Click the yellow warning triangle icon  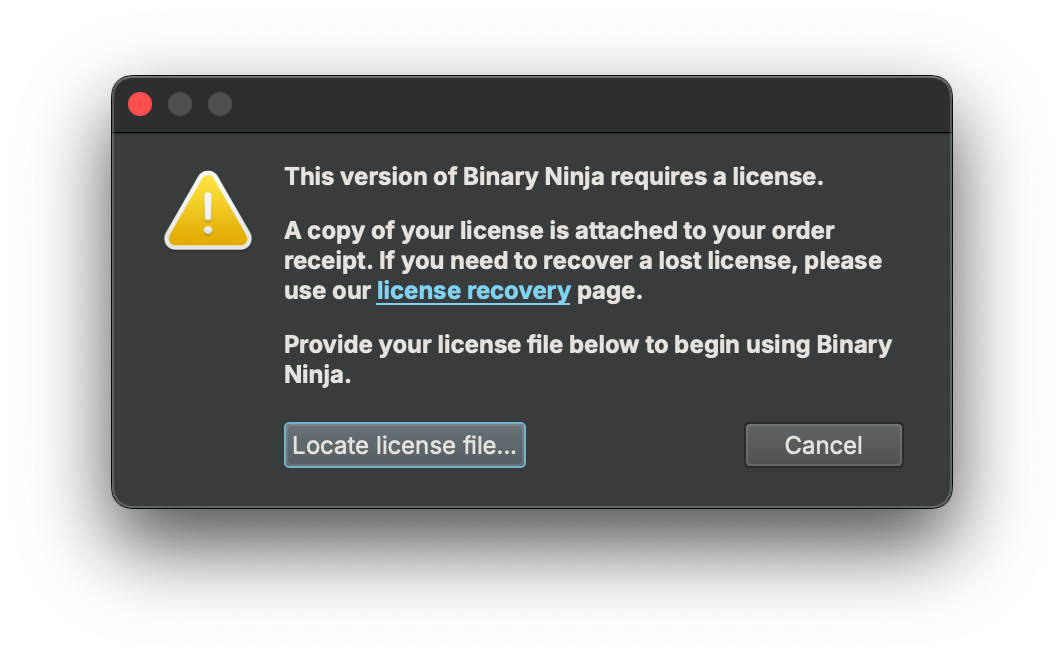pyautogui.click(x=208, y=210)
